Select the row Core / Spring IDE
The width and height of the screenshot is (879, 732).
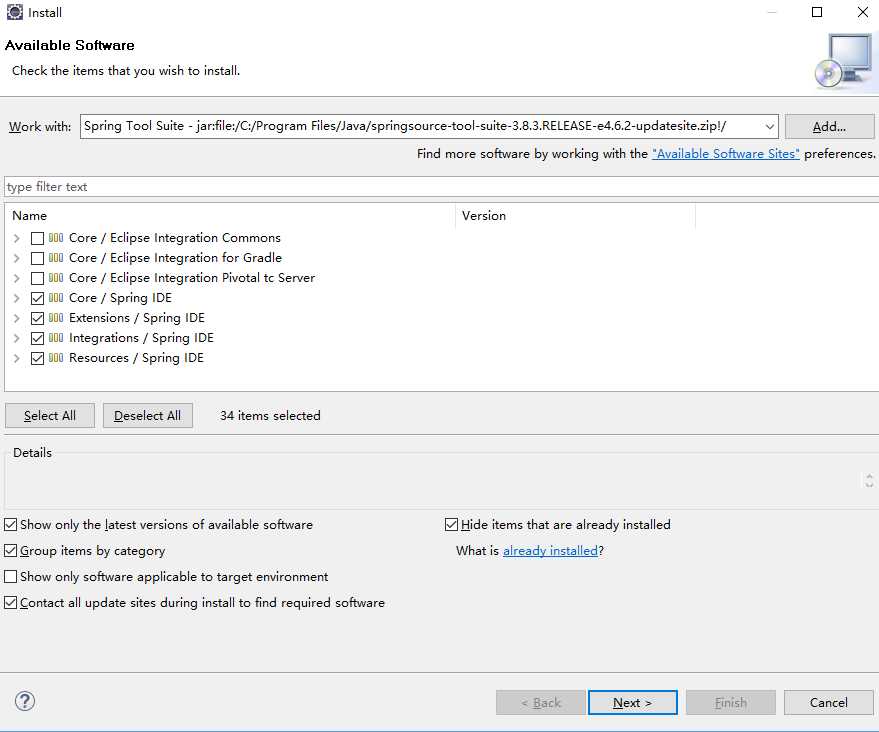120,298
